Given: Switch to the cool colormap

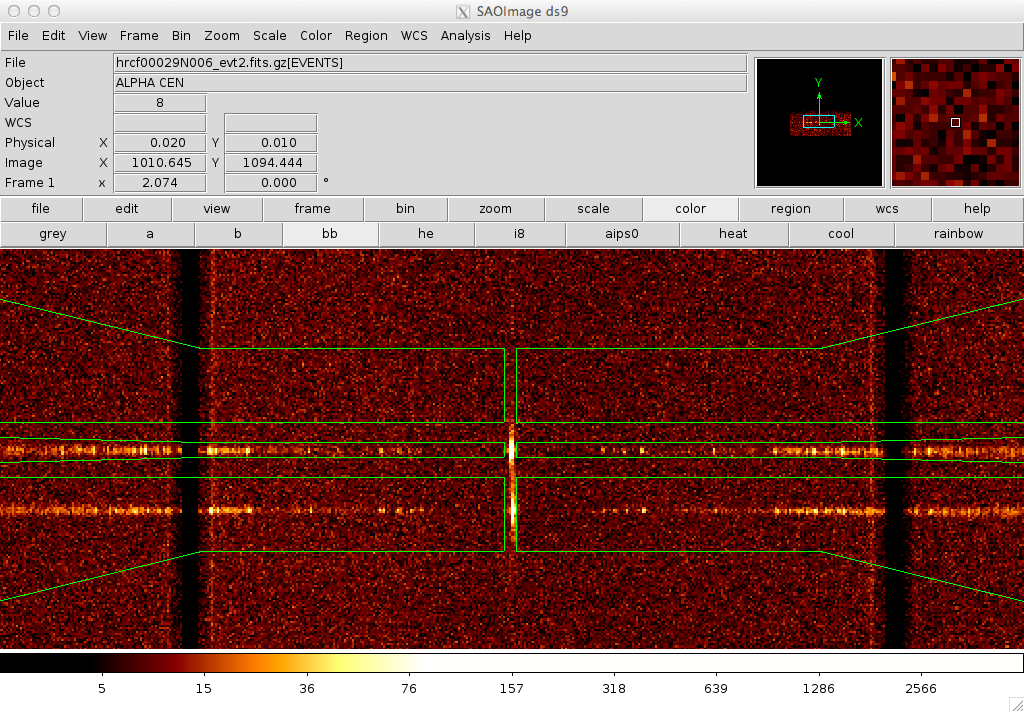Looking at the screenshot, I should 841,234.
